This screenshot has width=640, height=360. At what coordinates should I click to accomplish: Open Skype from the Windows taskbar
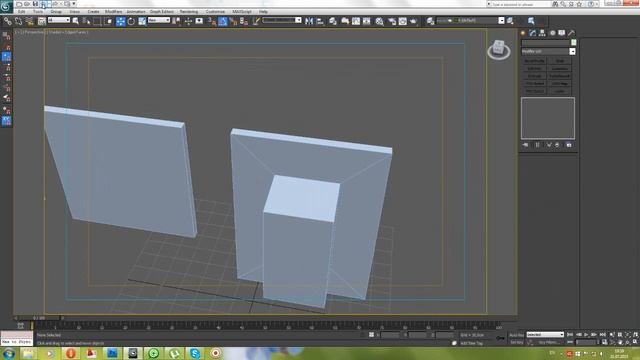pyautogui.click(x=195, y=353)
